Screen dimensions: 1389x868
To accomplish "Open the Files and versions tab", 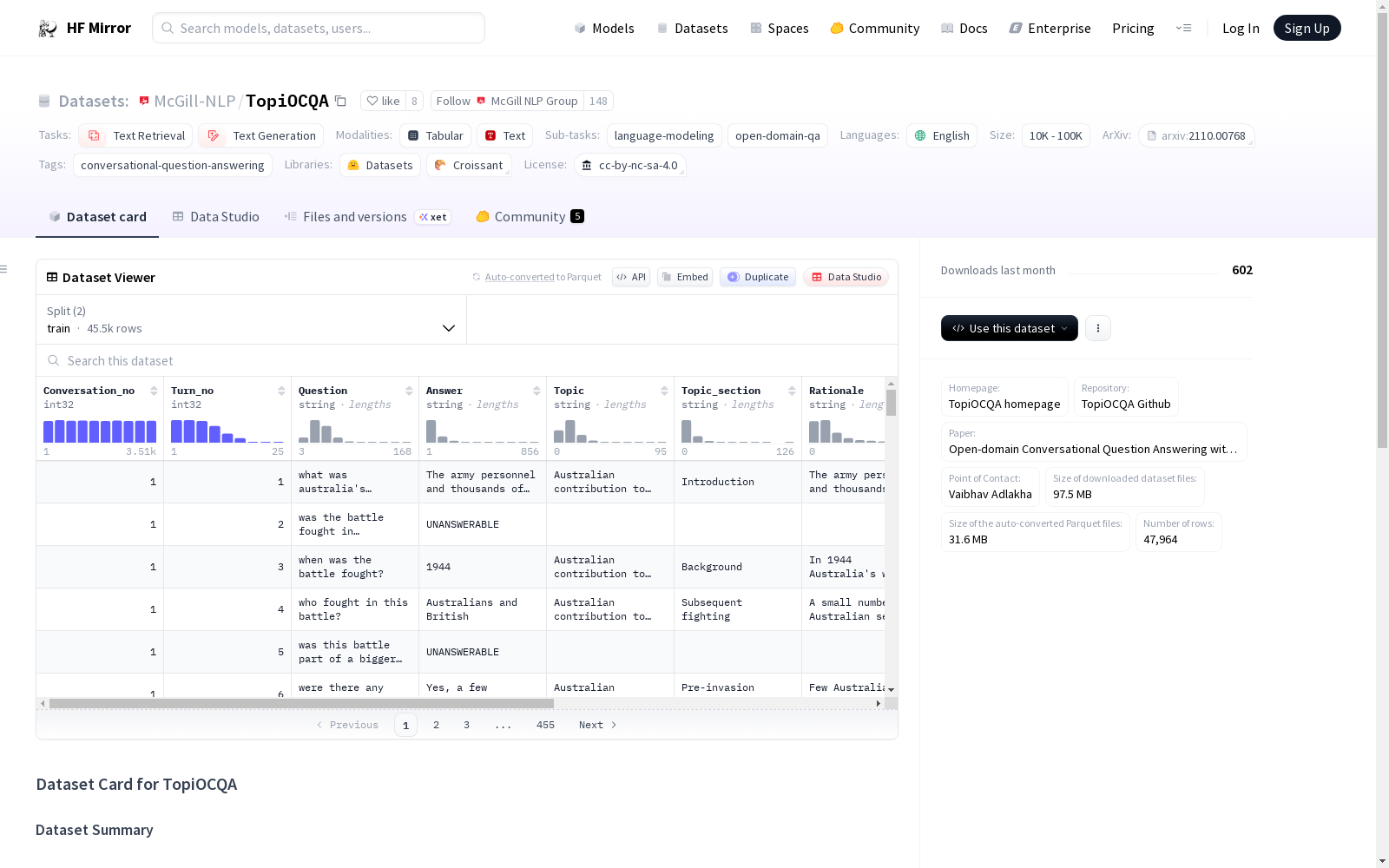I will [367, 217].
